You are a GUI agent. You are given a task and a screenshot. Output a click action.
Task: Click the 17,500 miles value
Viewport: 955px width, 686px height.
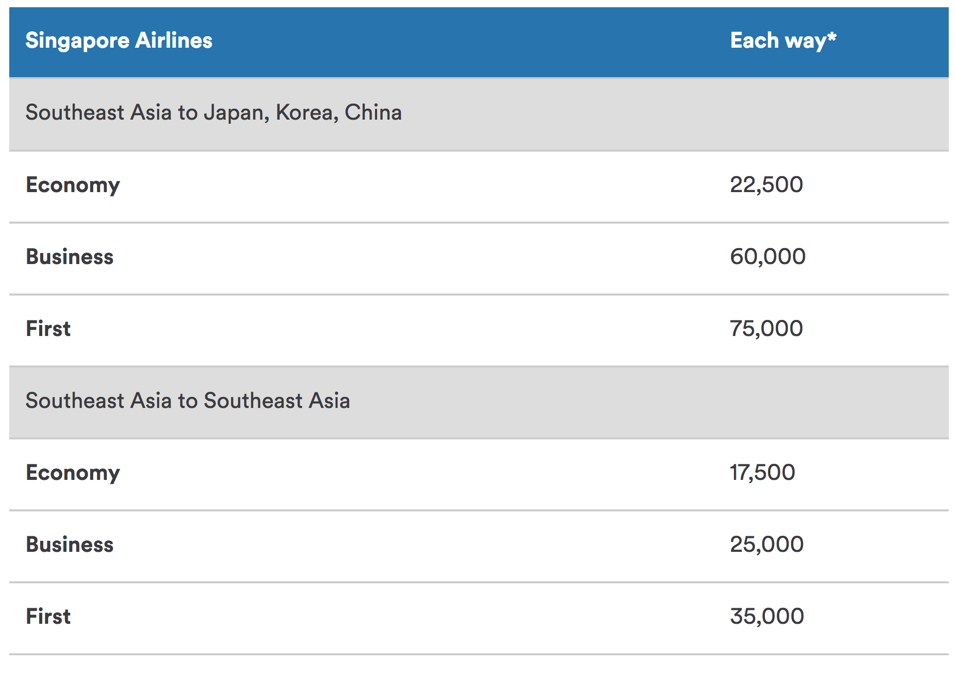[763, 472]
